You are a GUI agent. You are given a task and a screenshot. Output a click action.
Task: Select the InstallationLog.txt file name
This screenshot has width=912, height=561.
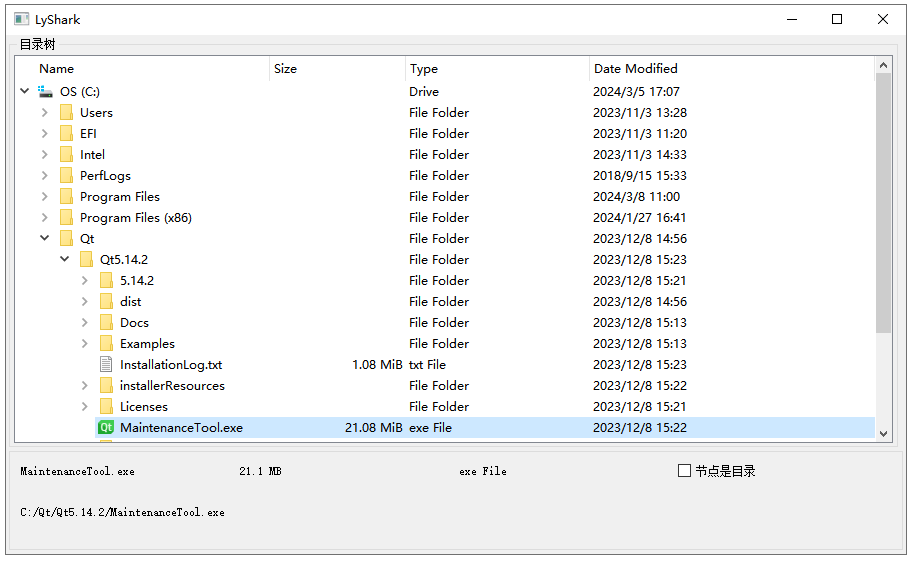[171, 365]
